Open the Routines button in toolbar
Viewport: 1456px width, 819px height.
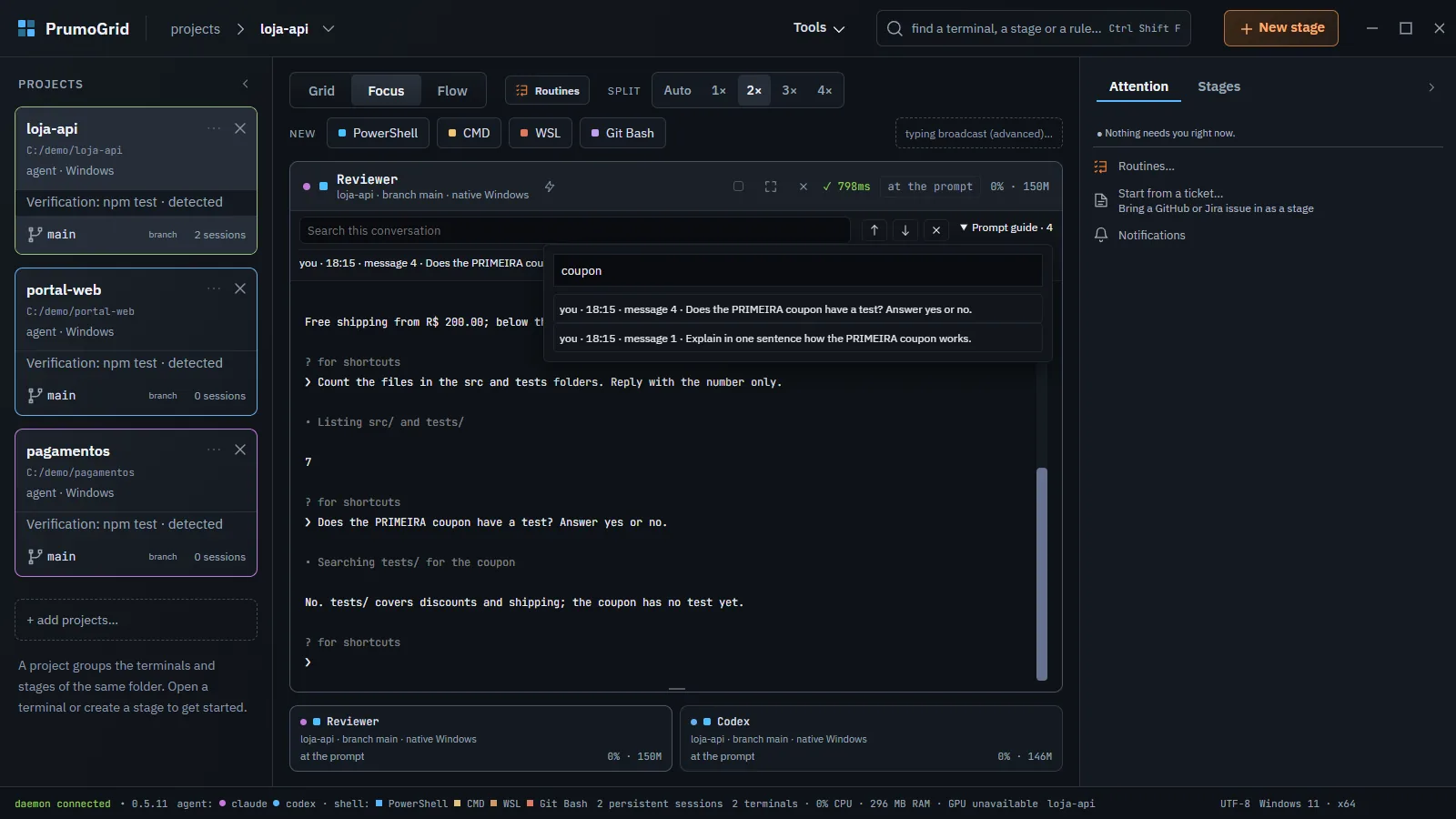(x=548, y=91)
